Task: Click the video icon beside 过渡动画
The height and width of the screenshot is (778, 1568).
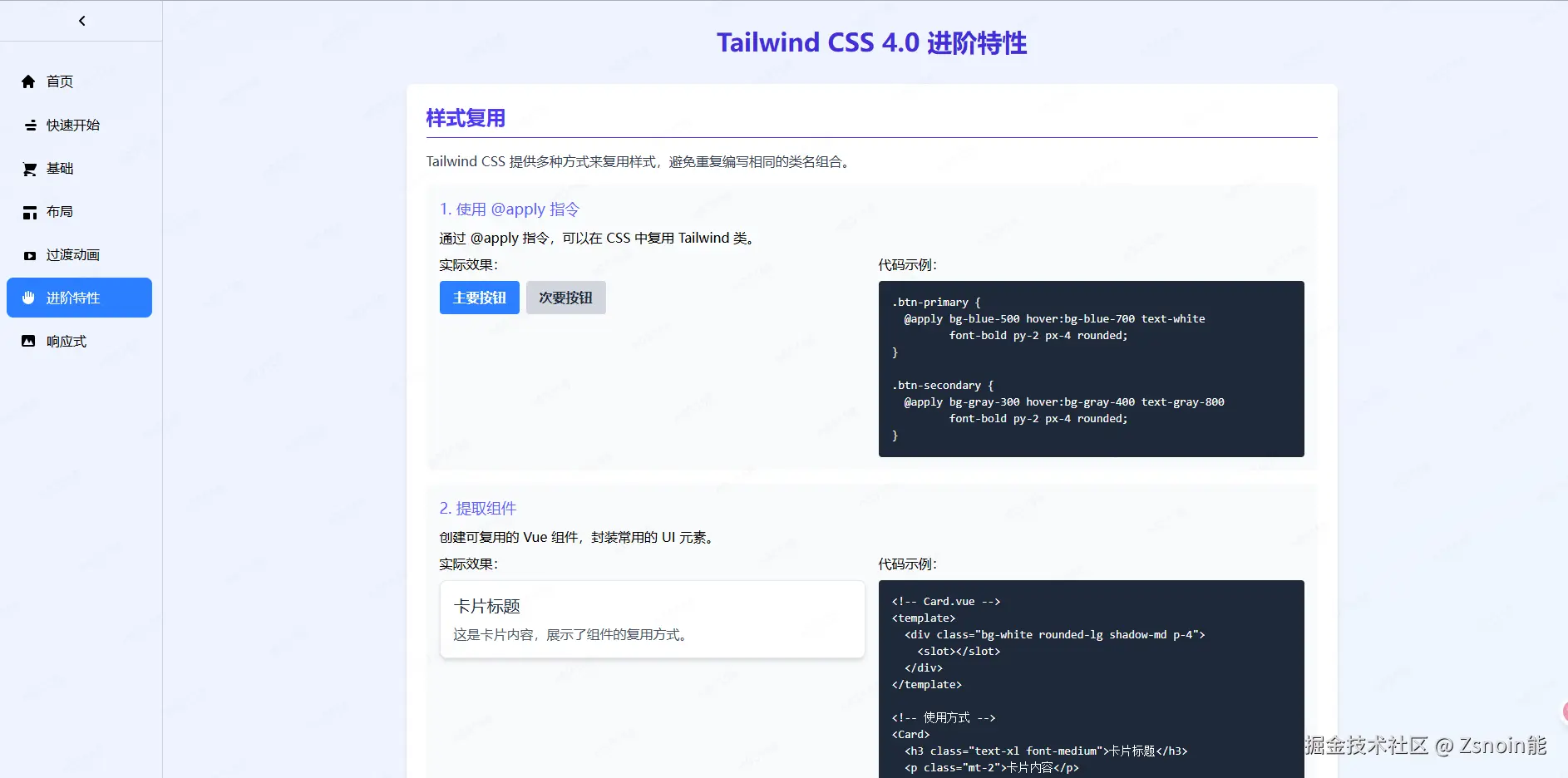Action: [30, 255]
